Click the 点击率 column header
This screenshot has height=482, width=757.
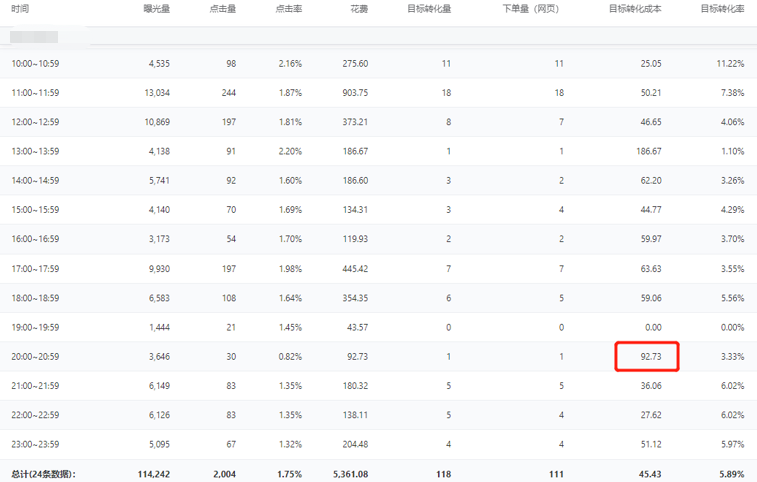289,9
